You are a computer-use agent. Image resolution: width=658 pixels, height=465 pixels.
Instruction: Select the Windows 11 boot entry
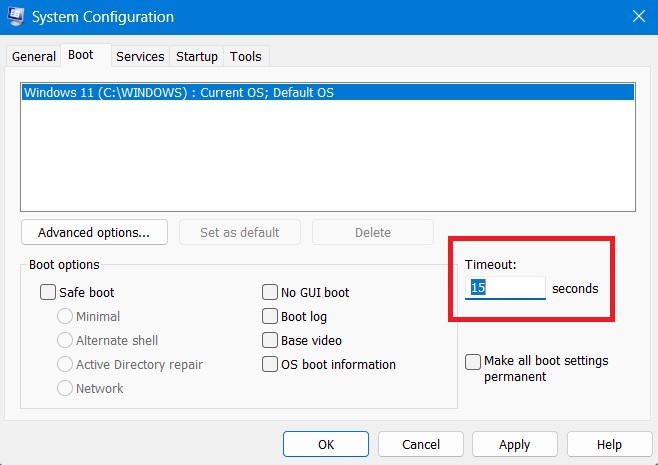coord(328,92)
